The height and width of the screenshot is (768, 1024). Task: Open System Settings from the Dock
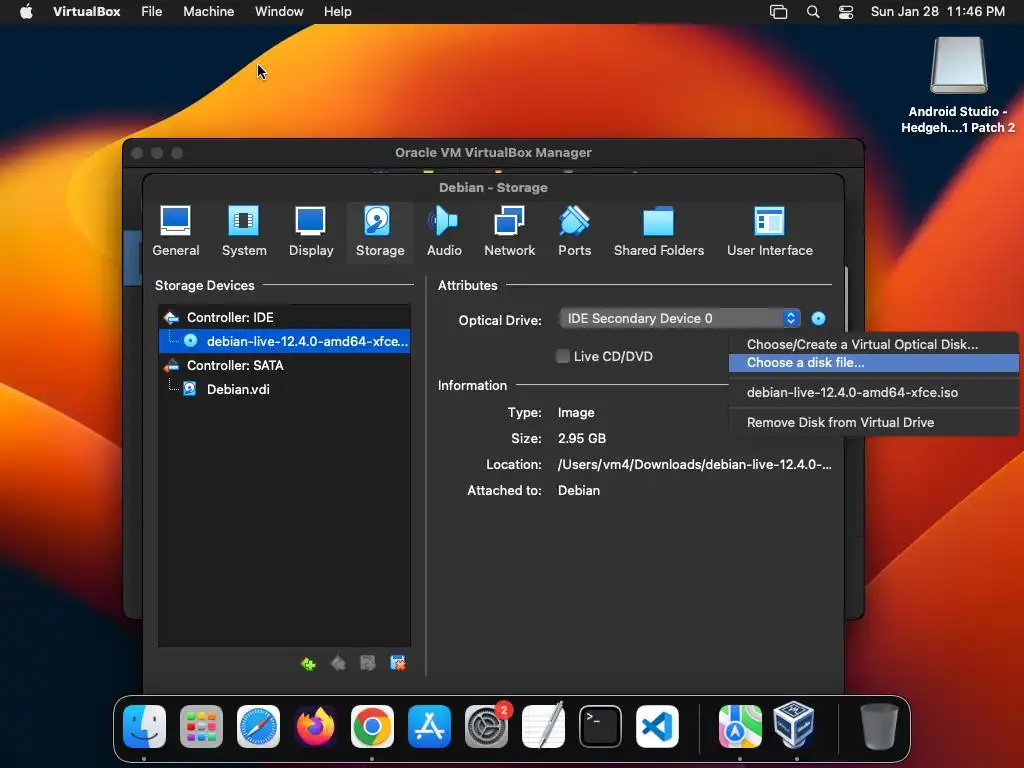click(x=487, y=726)
